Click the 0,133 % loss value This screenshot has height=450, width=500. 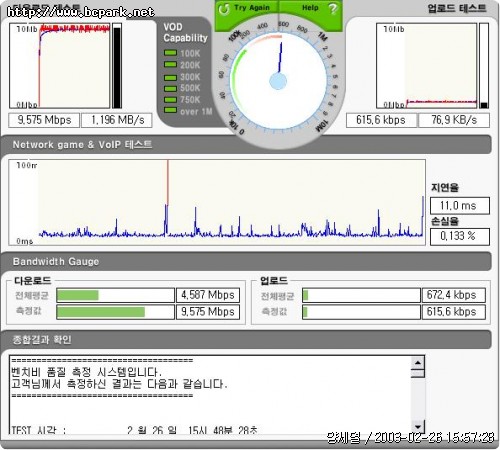point(460,236)
